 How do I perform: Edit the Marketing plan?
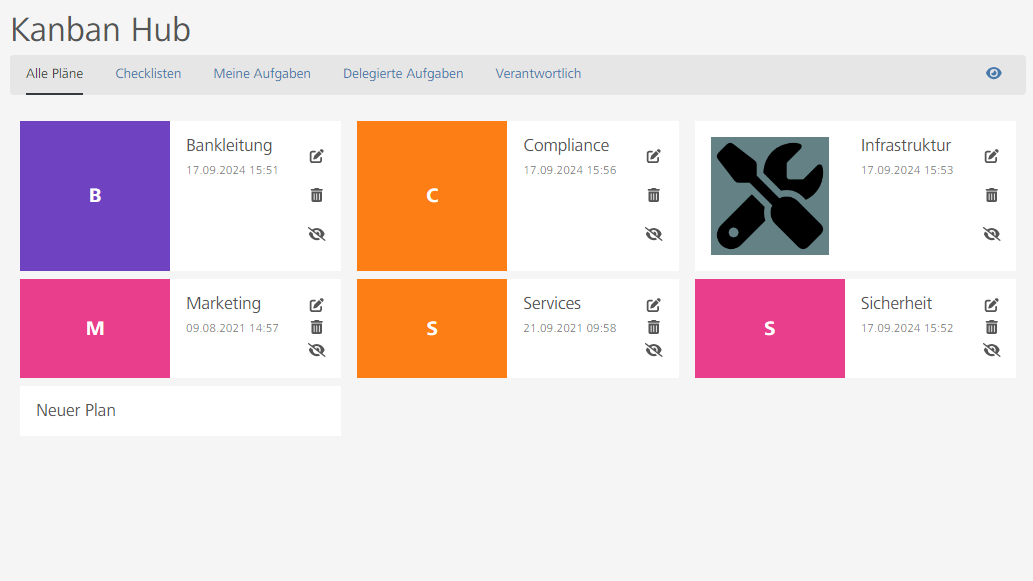click(x=317, y=305)
